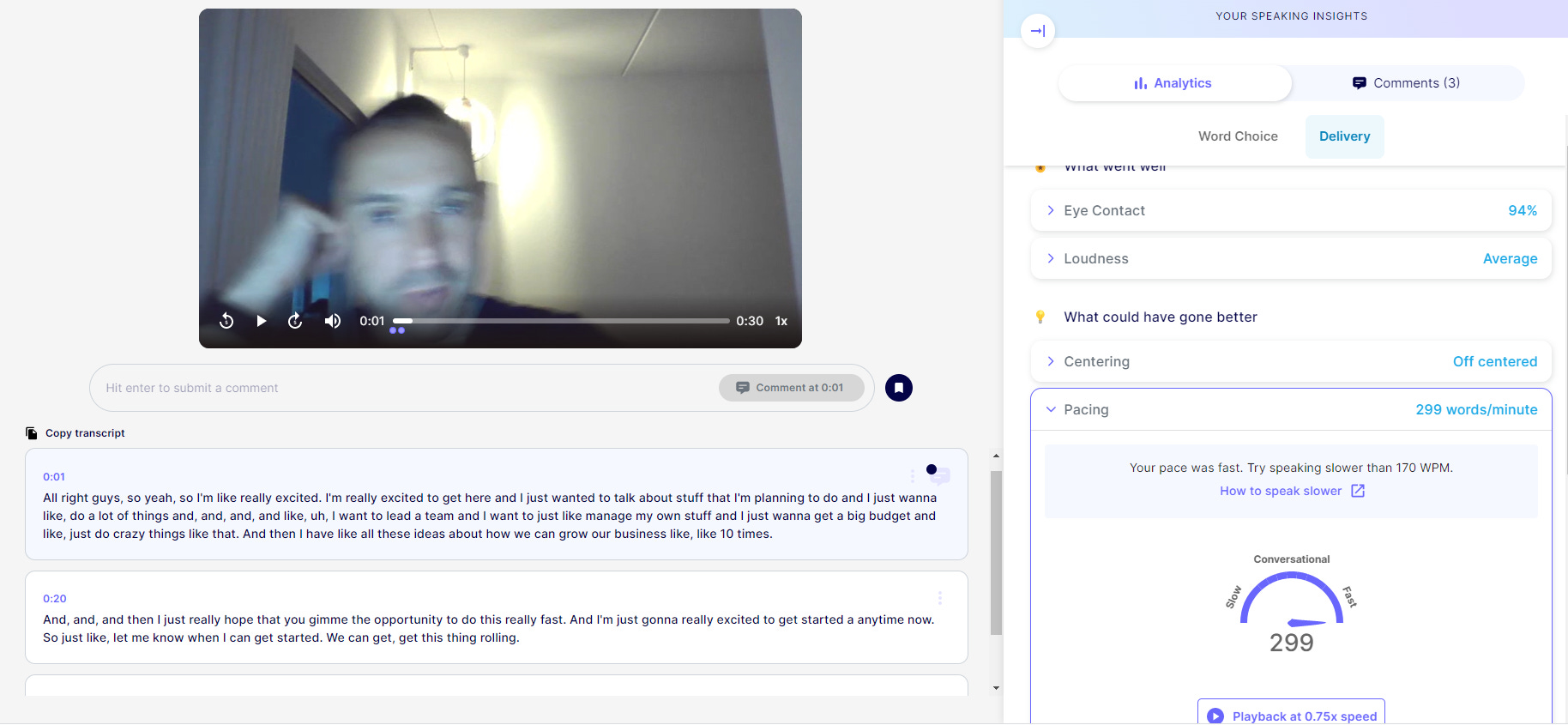Select the Delivery sub-tab
1568x725 pixels.
(1344, 136)
